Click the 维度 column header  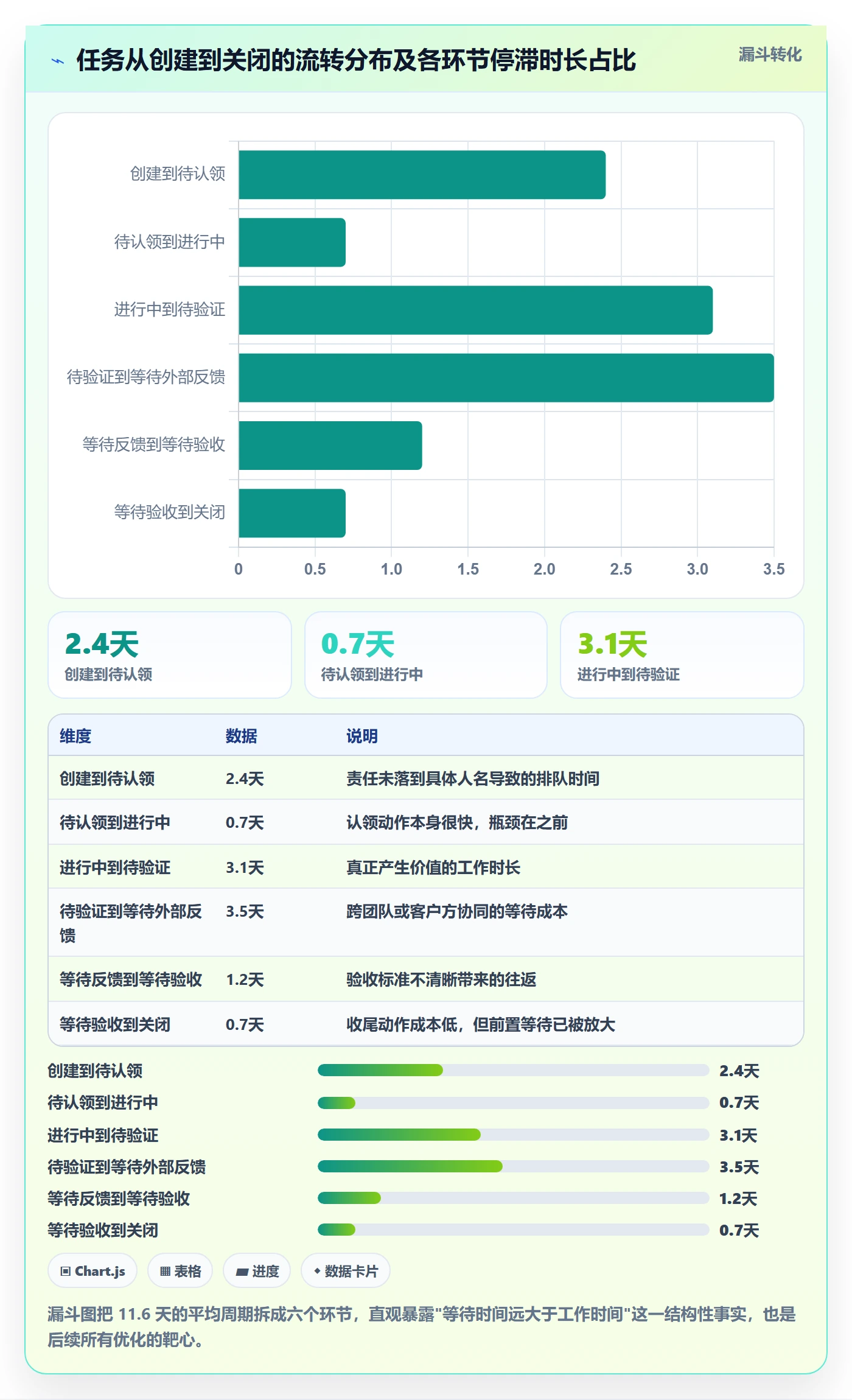[x=75, y=736]
